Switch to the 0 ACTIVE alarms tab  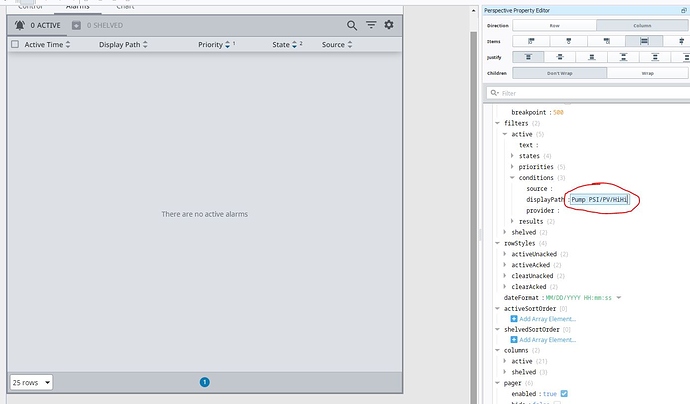(37, 26)
